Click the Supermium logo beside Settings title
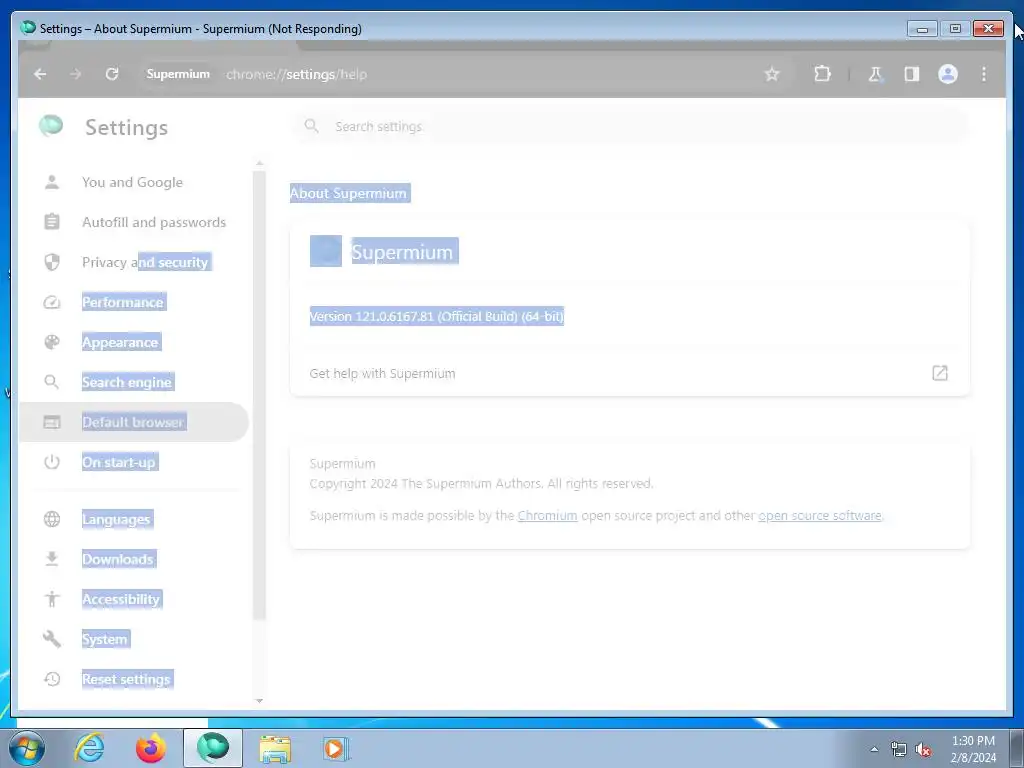 pyautogui.click(x=51, y=125)
